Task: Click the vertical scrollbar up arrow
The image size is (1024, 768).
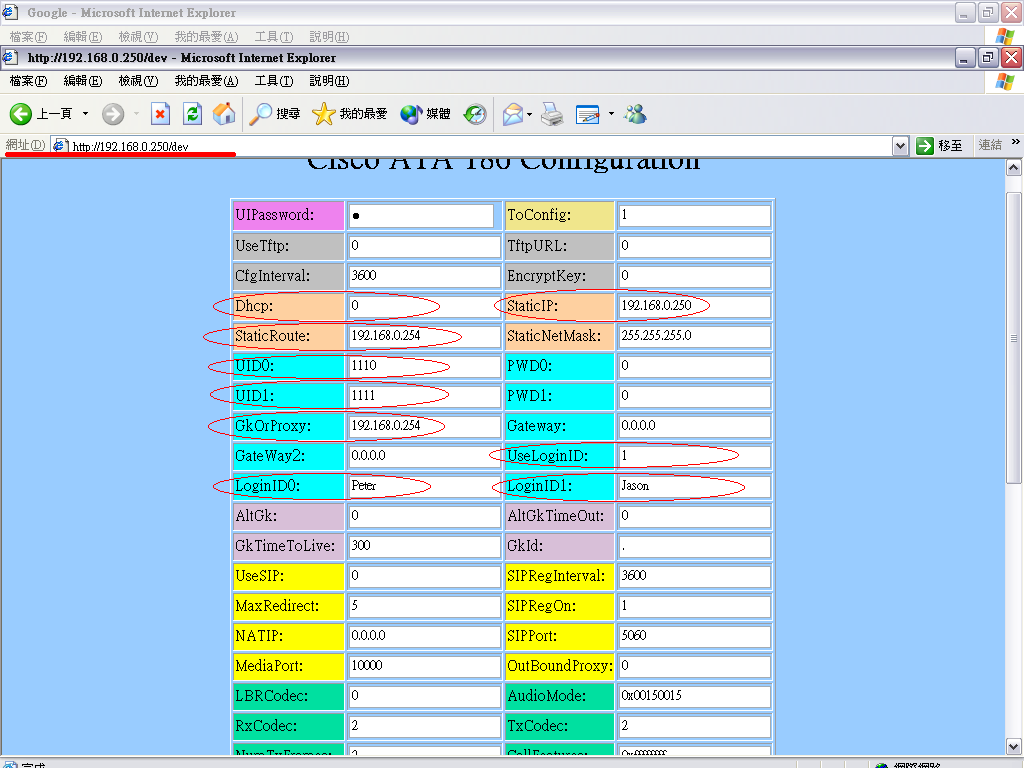Action: pos(1014,168)
